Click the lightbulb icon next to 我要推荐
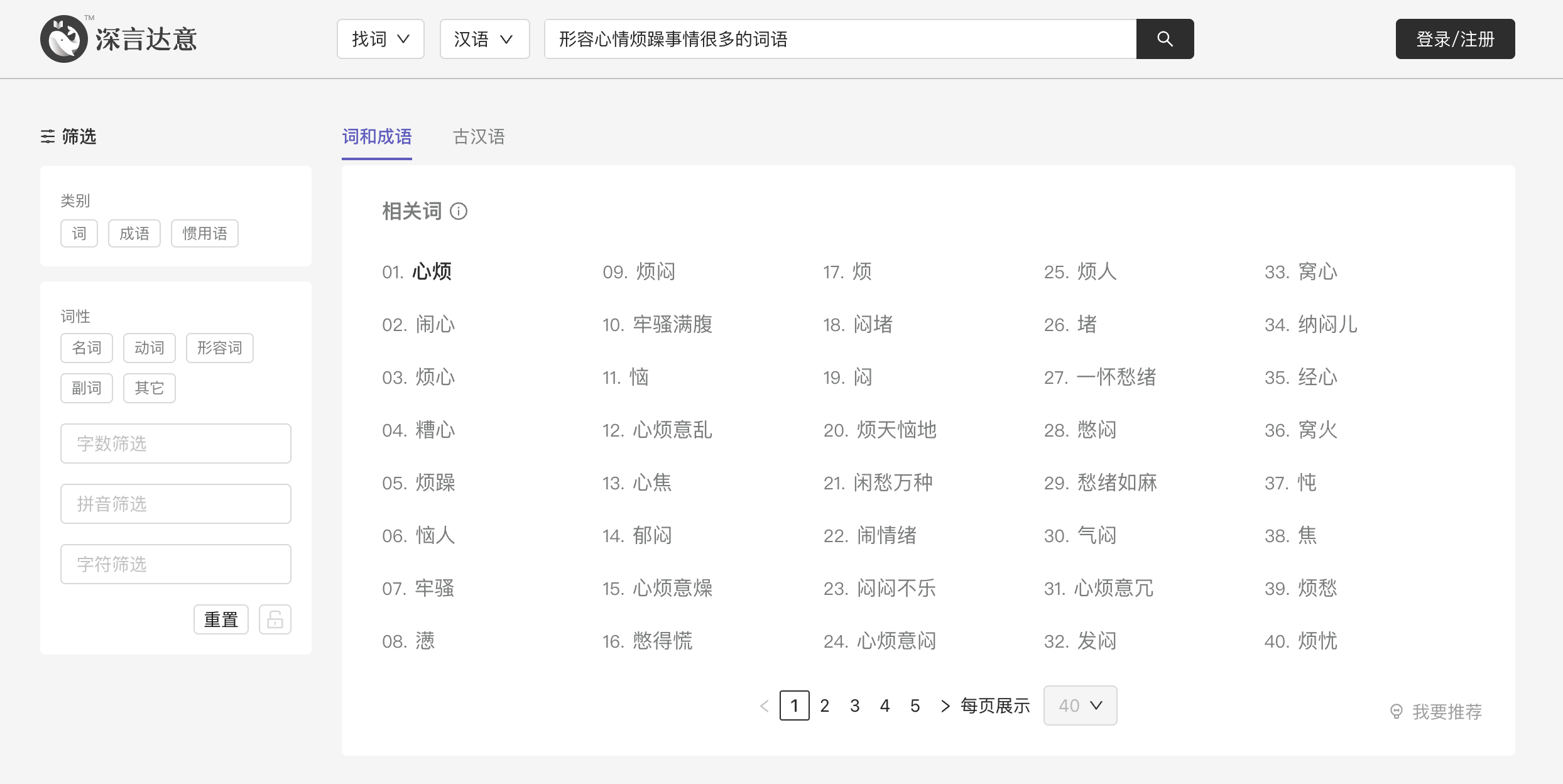The width and height of the screenshot is (1563, 784). point(1397,710)
